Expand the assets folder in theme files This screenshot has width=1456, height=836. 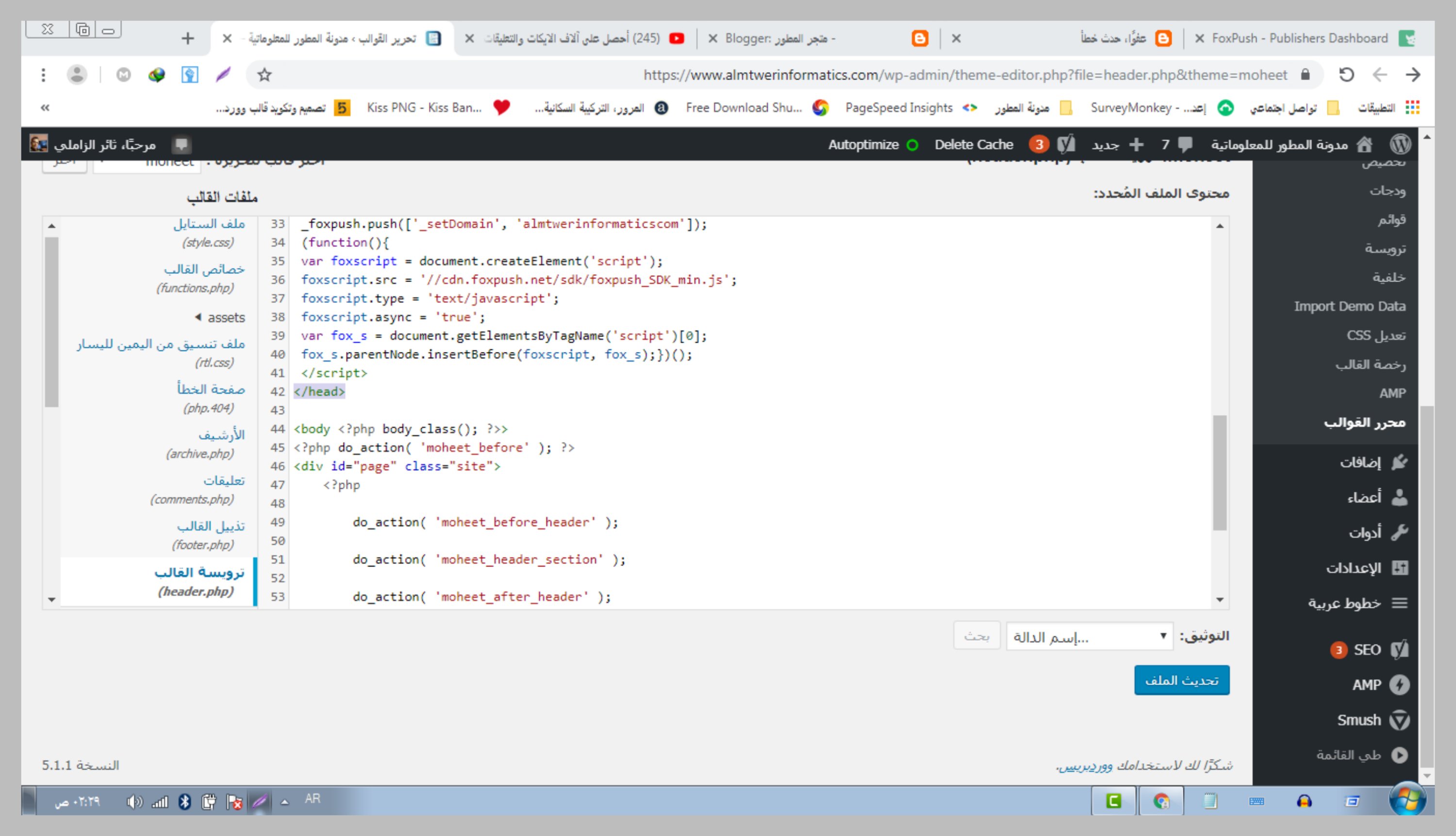[220, 317]
